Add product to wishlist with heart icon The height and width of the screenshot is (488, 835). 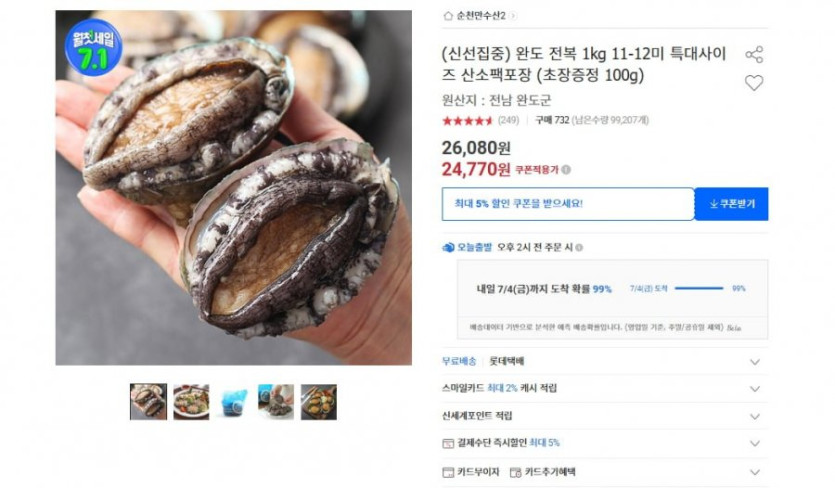(x=754, y=83)
